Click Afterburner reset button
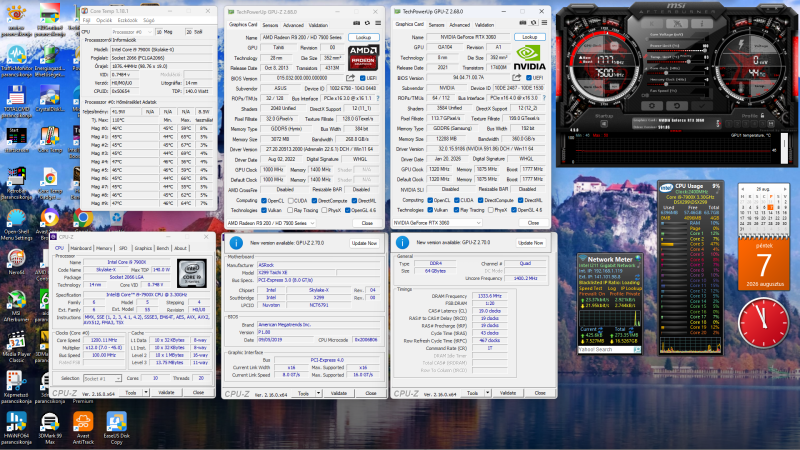 677,106
